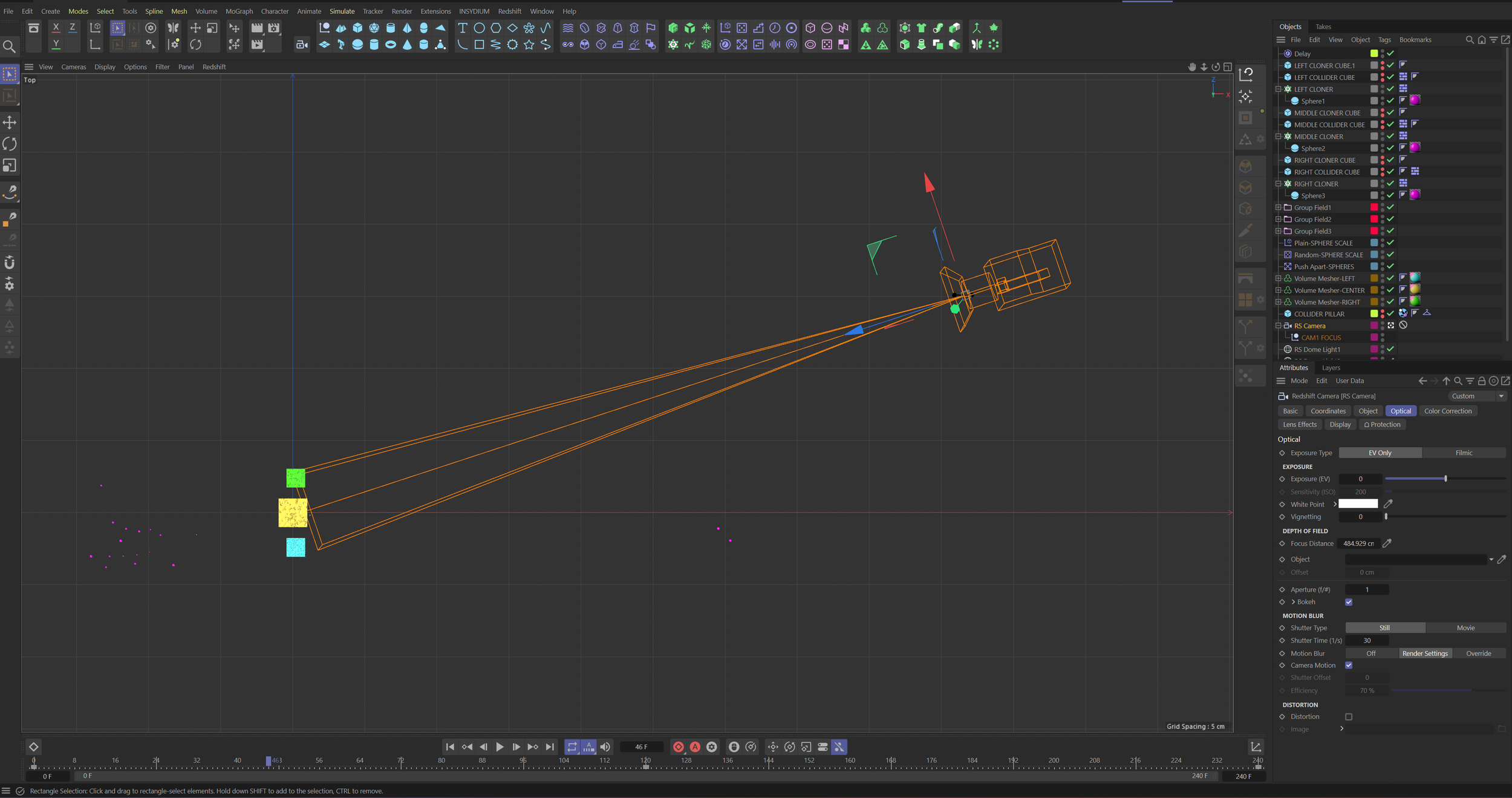Toggle the Bokeh checkbox
The width and height of the screenshot is (1512, 798).
pyautogui.click(x=1349, y=602)
